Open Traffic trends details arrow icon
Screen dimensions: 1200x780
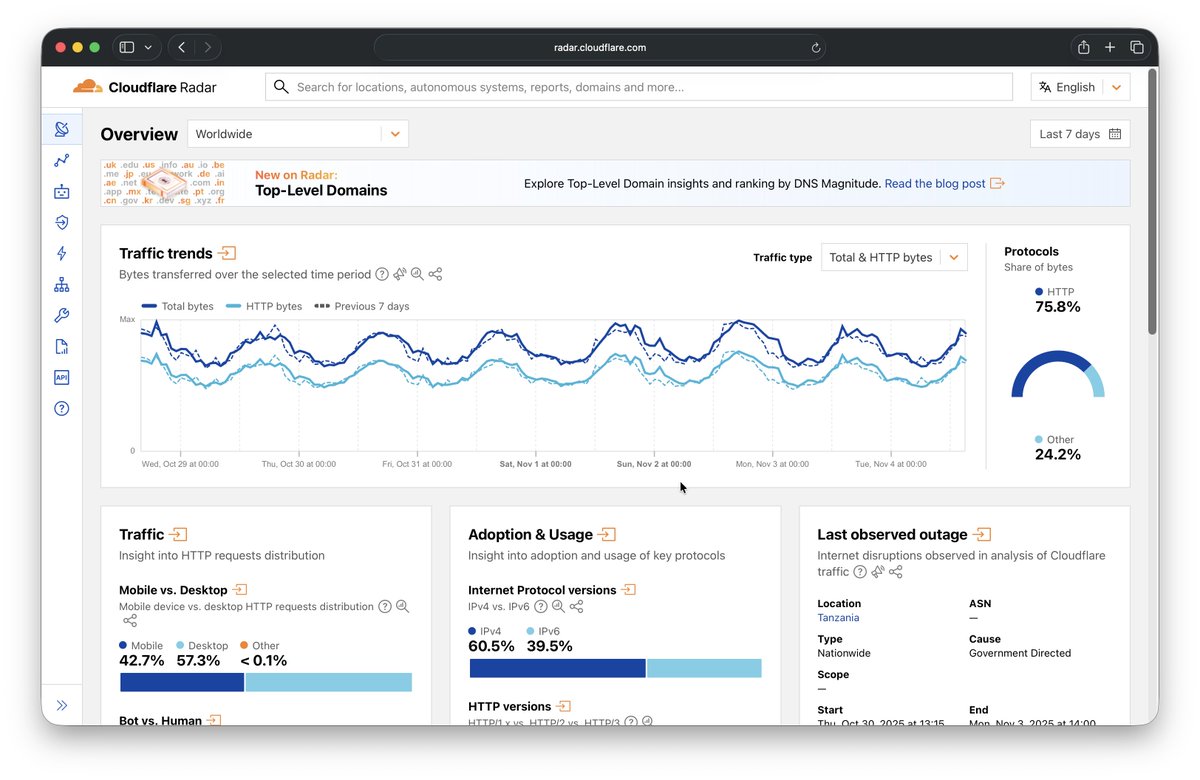[x=227, y=253]
